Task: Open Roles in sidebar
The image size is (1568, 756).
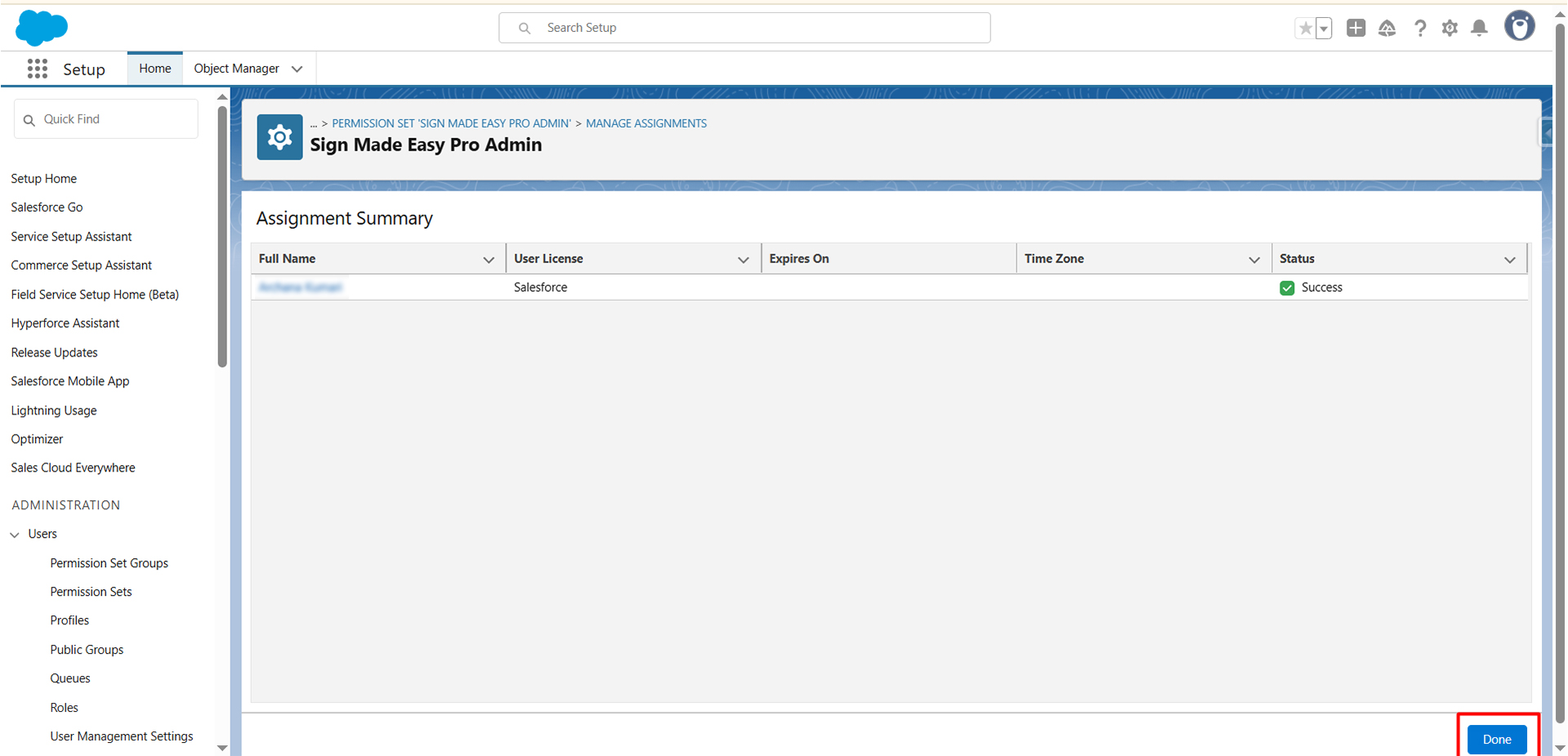Action: 65,708
